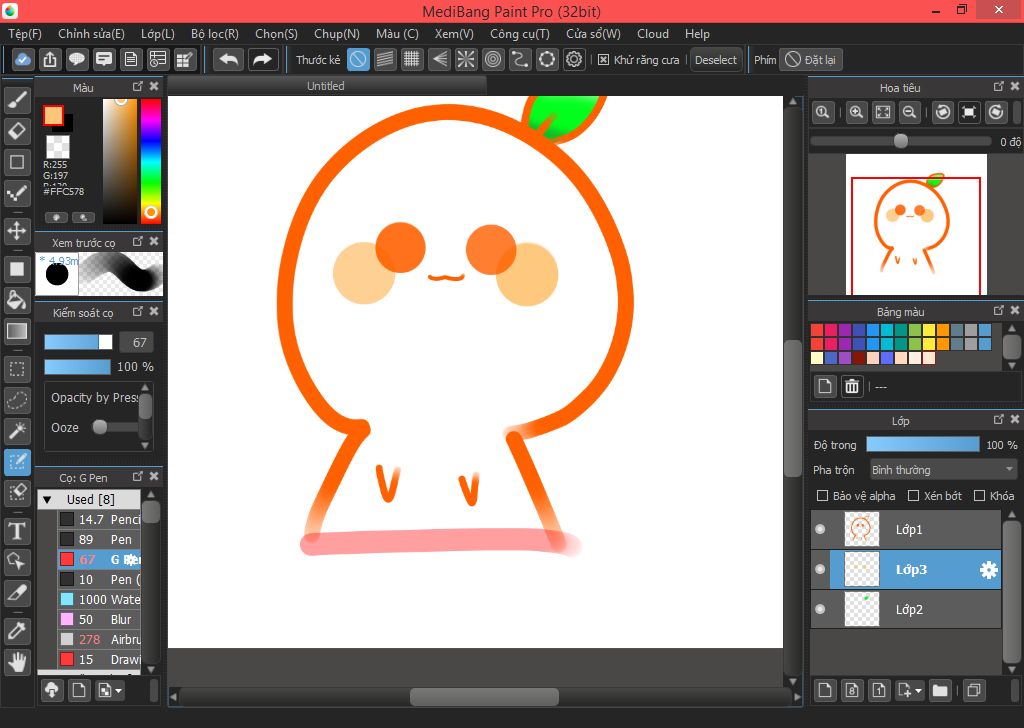Click the foreground color swatch
1024x728 pixels.
54,116
